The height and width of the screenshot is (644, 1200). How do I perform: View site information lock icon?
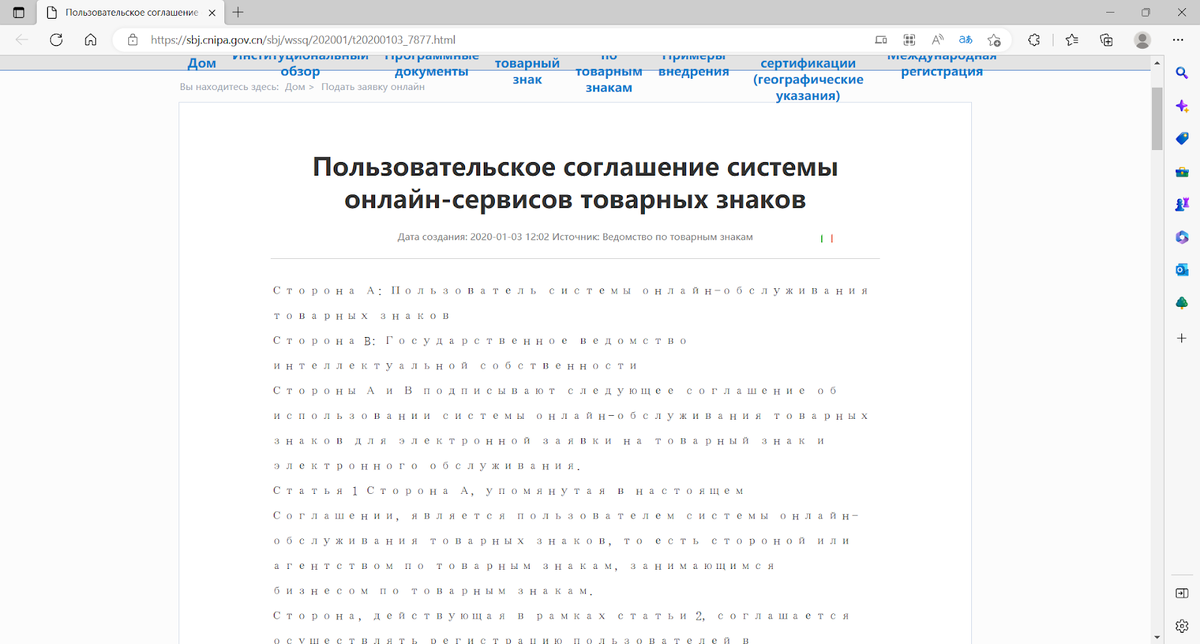[131, 40]
